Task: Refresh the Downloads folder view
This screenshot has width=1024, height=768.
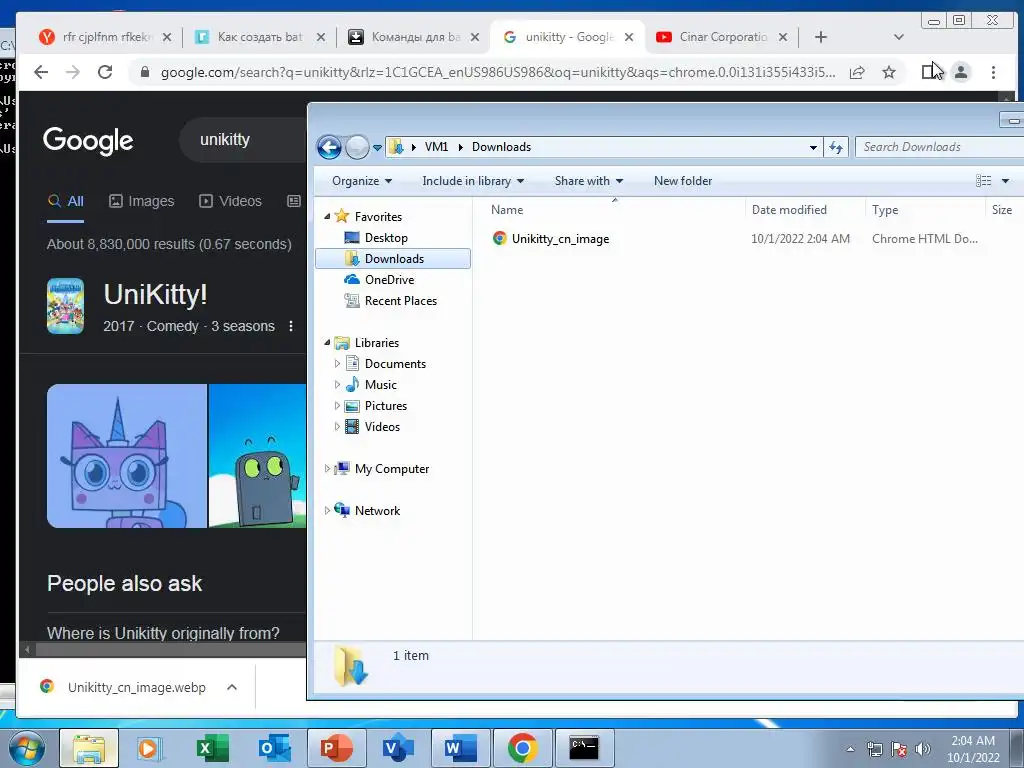Action: click(836, 148)
